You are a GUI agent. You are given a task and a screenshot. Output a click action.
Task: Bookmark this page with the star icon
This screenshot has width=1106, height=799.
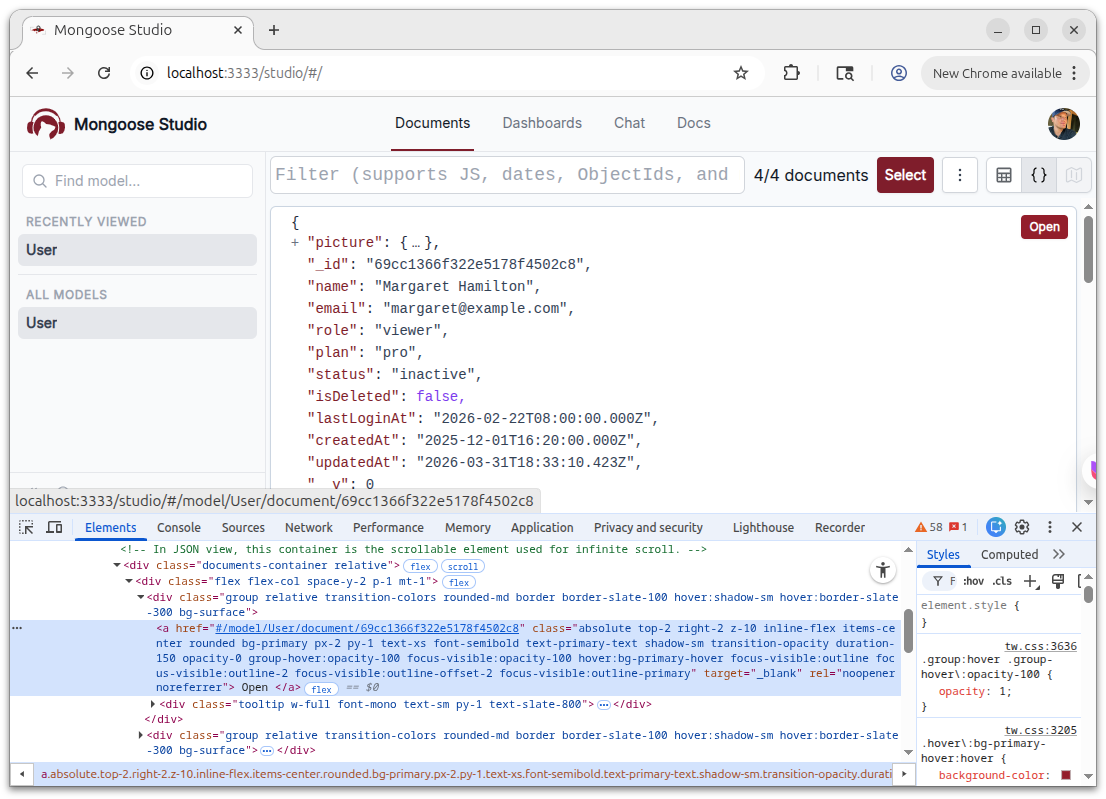coord(741,73)
